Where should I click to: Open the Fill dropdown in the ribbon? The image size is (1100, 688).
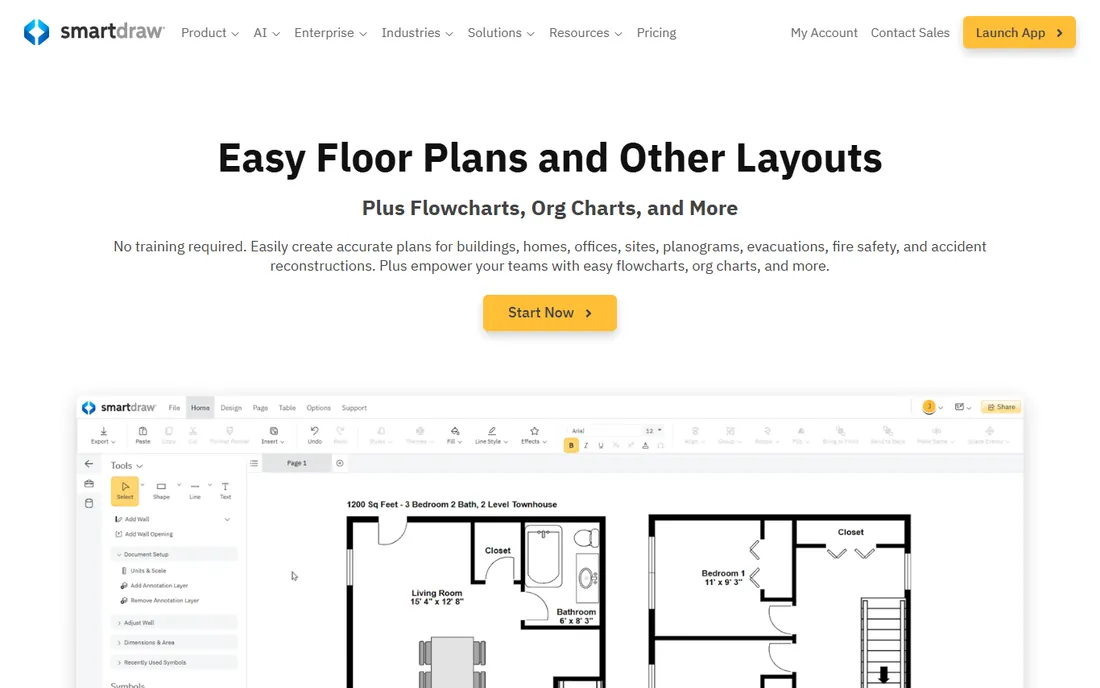[455, 436]
